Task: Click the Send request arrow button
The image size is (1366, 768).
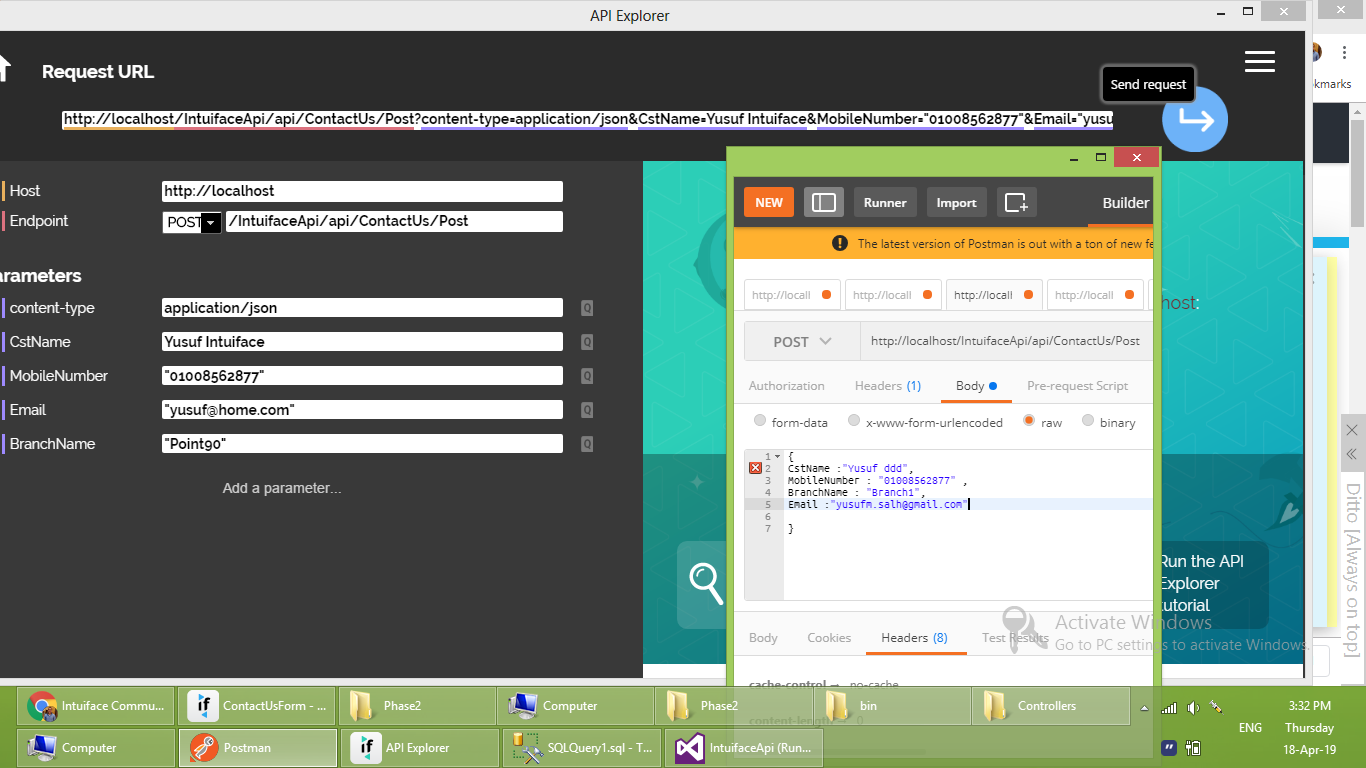Action: 1194,120
